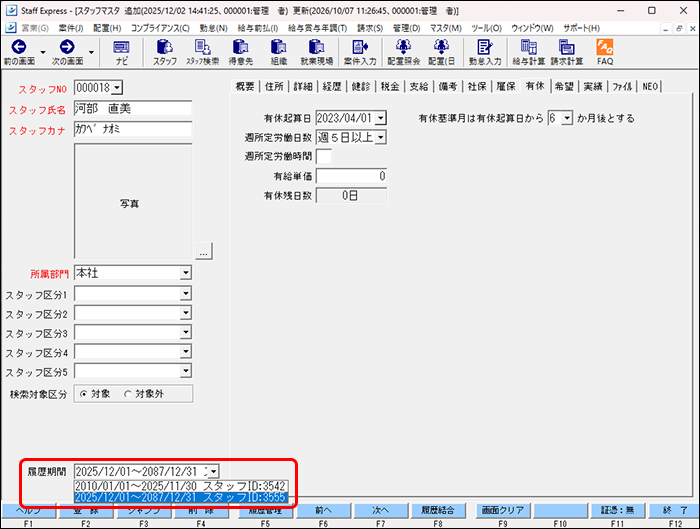Switch to the 実績 tab
The width and height of the screenshot is (700, 529).
click(593, 86)
